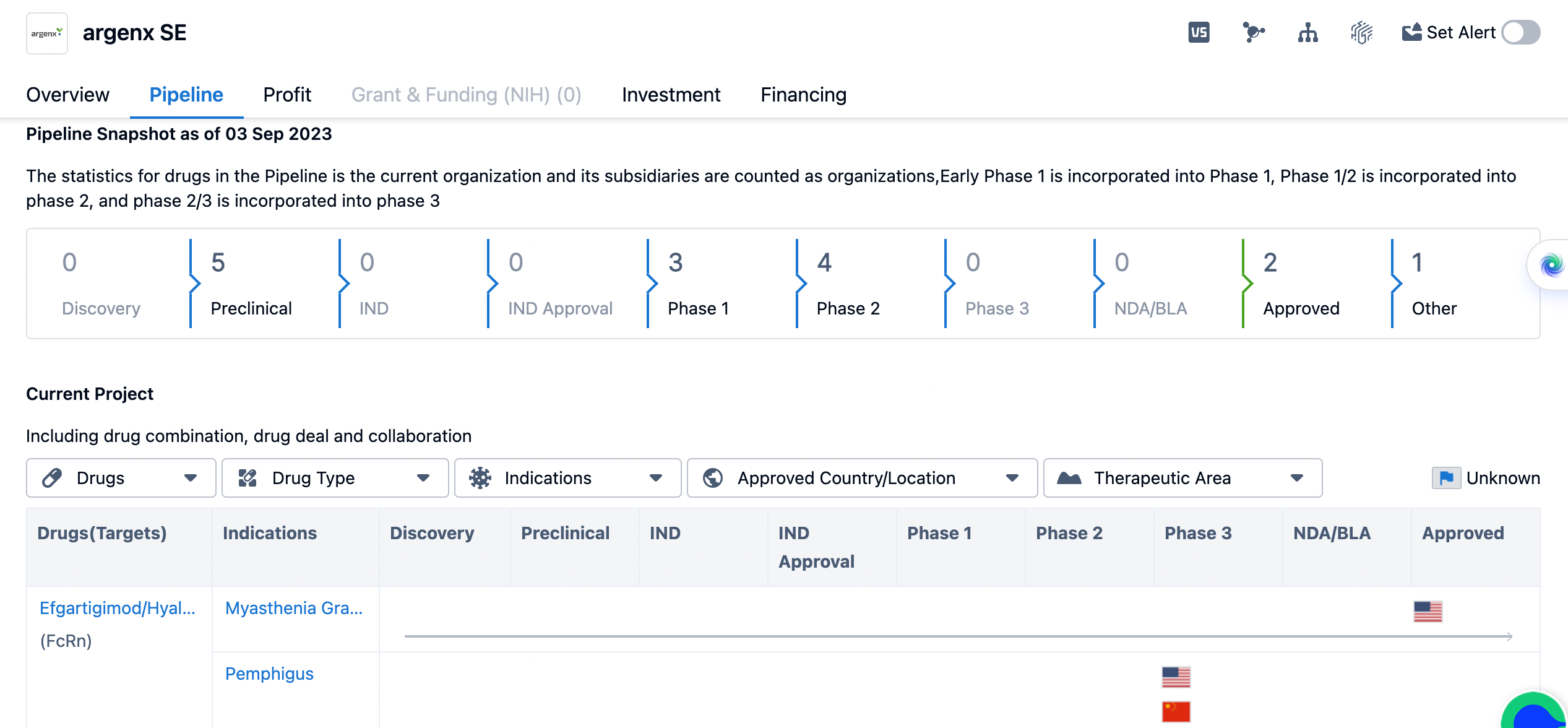The width and height of the screenshot is (1568, 728).
Task: Click the argenx company logo
Action: click(x=47, y=33)
